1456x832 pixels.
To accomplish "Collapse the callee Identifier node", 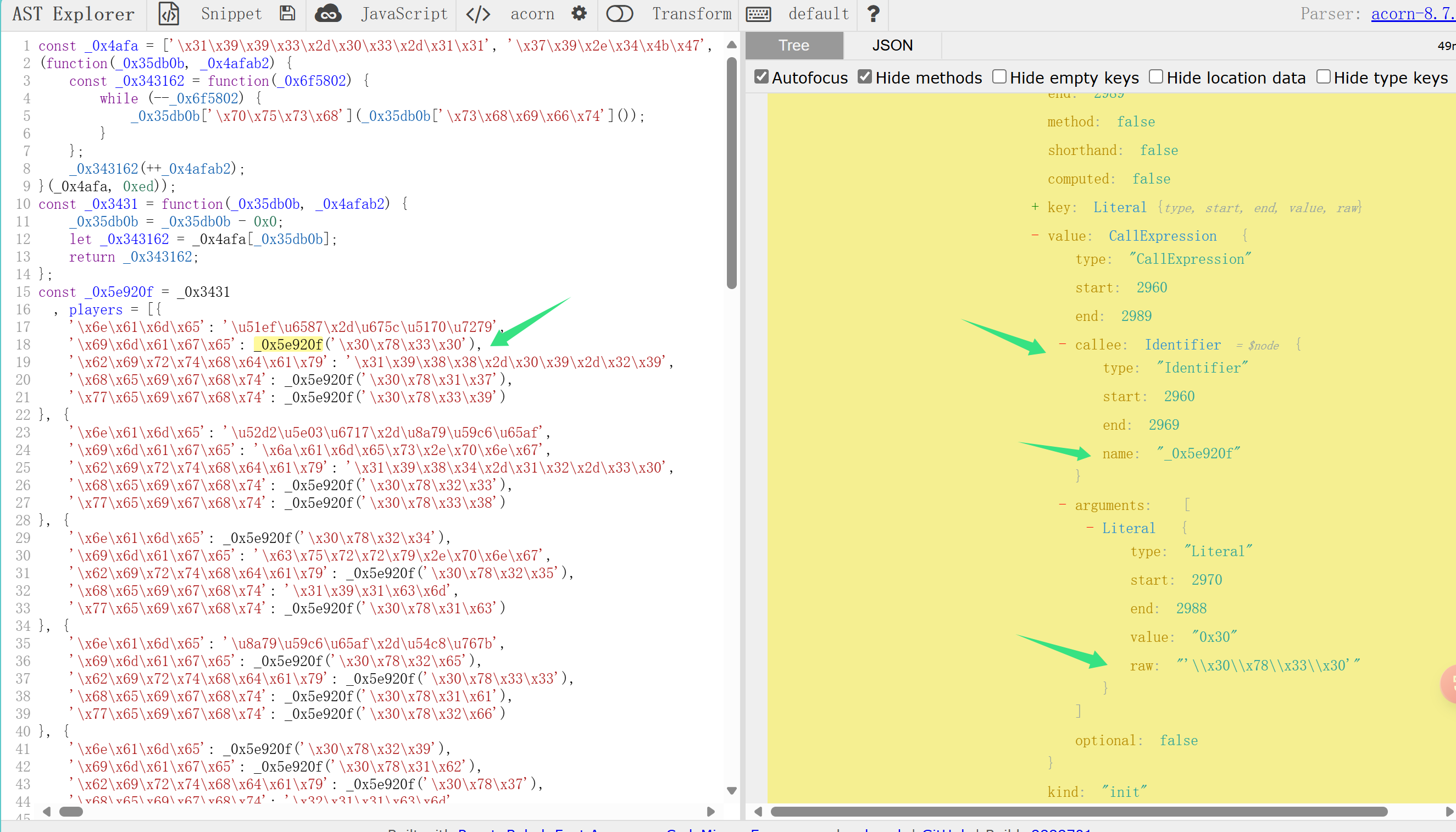I will point(1063,345).
